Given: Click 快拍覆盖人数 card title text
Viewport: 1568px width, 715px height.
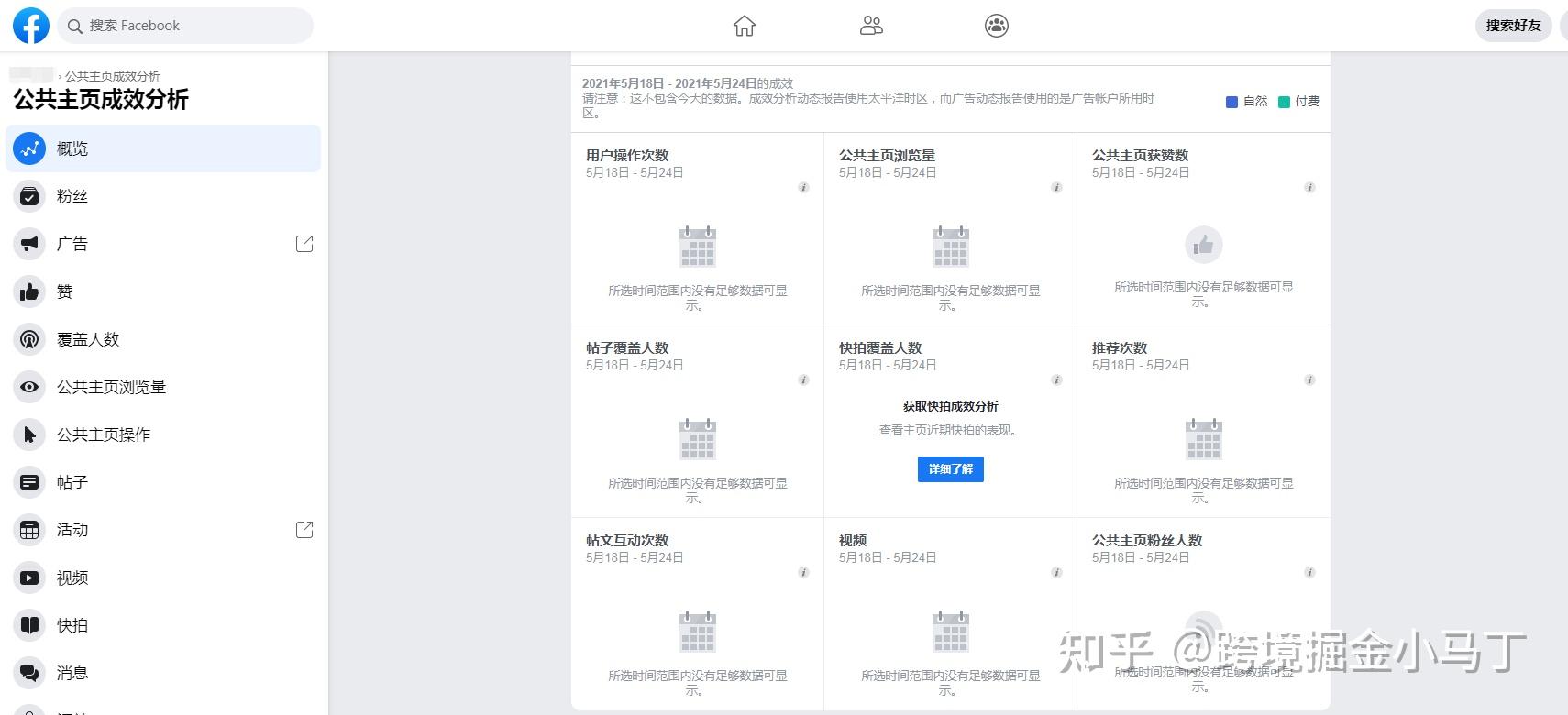Looking at the screenshot, I should click(880, 348).
